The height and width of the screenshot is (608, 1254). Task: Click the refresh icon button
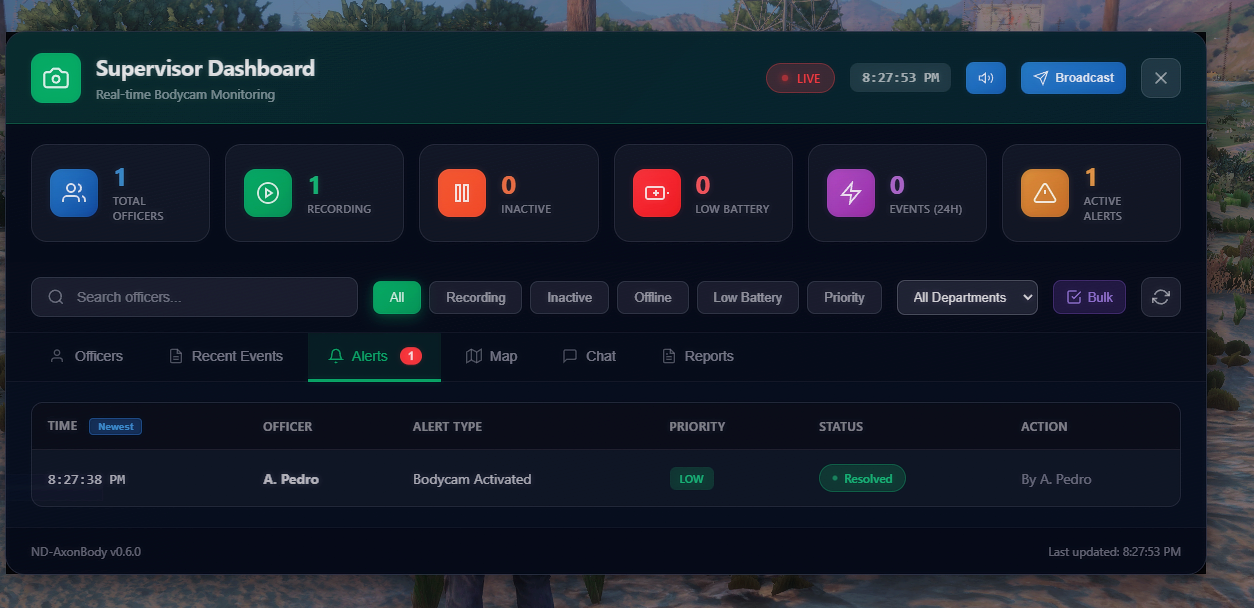click(x=1160, y=297)
